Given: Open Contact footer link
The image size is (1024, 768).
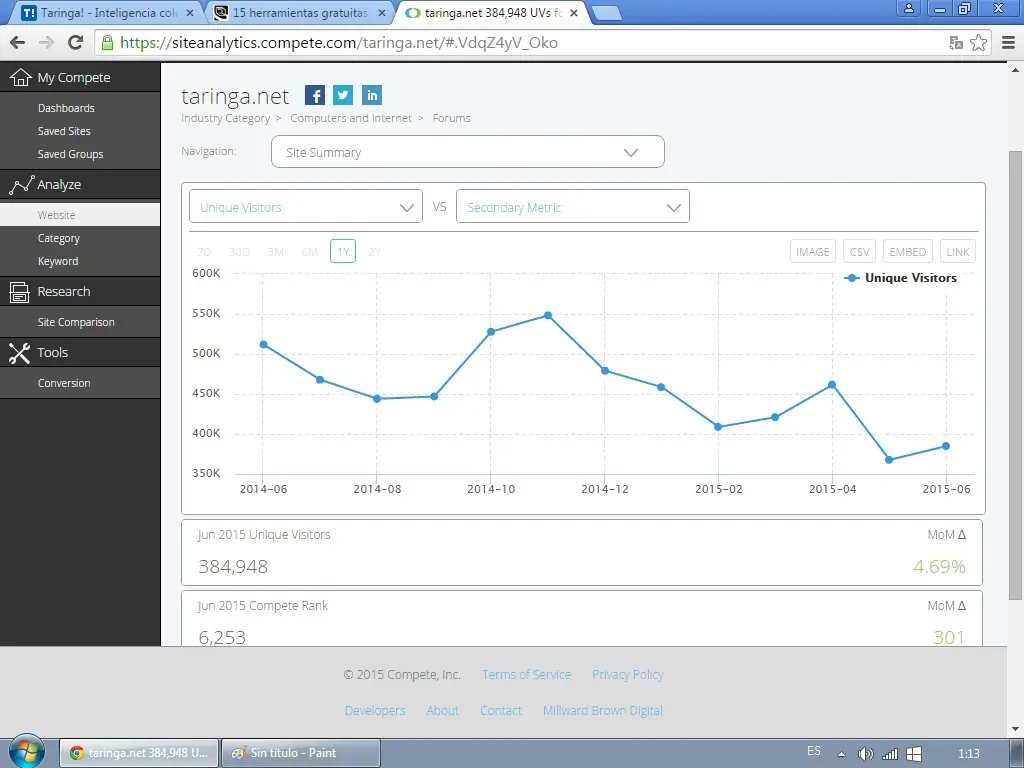Looking at the screenshot, I should click(x=501, y=711).
